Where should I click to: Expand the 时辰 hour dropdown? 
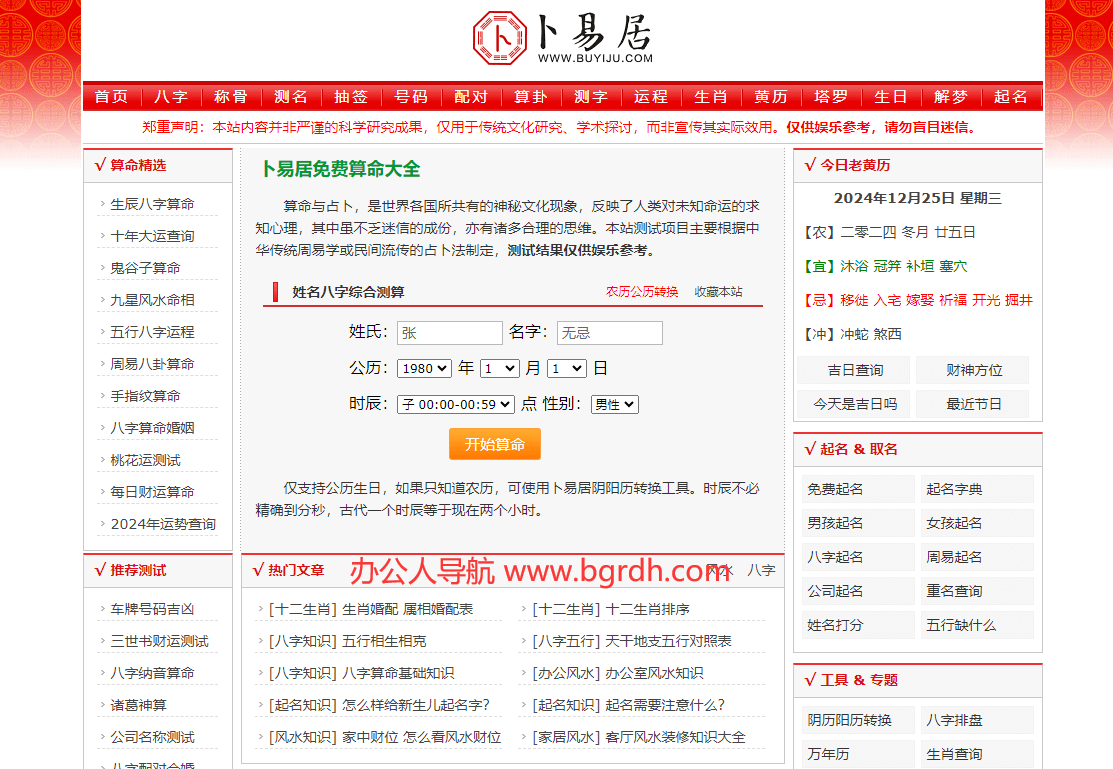(x=455, y=404)
